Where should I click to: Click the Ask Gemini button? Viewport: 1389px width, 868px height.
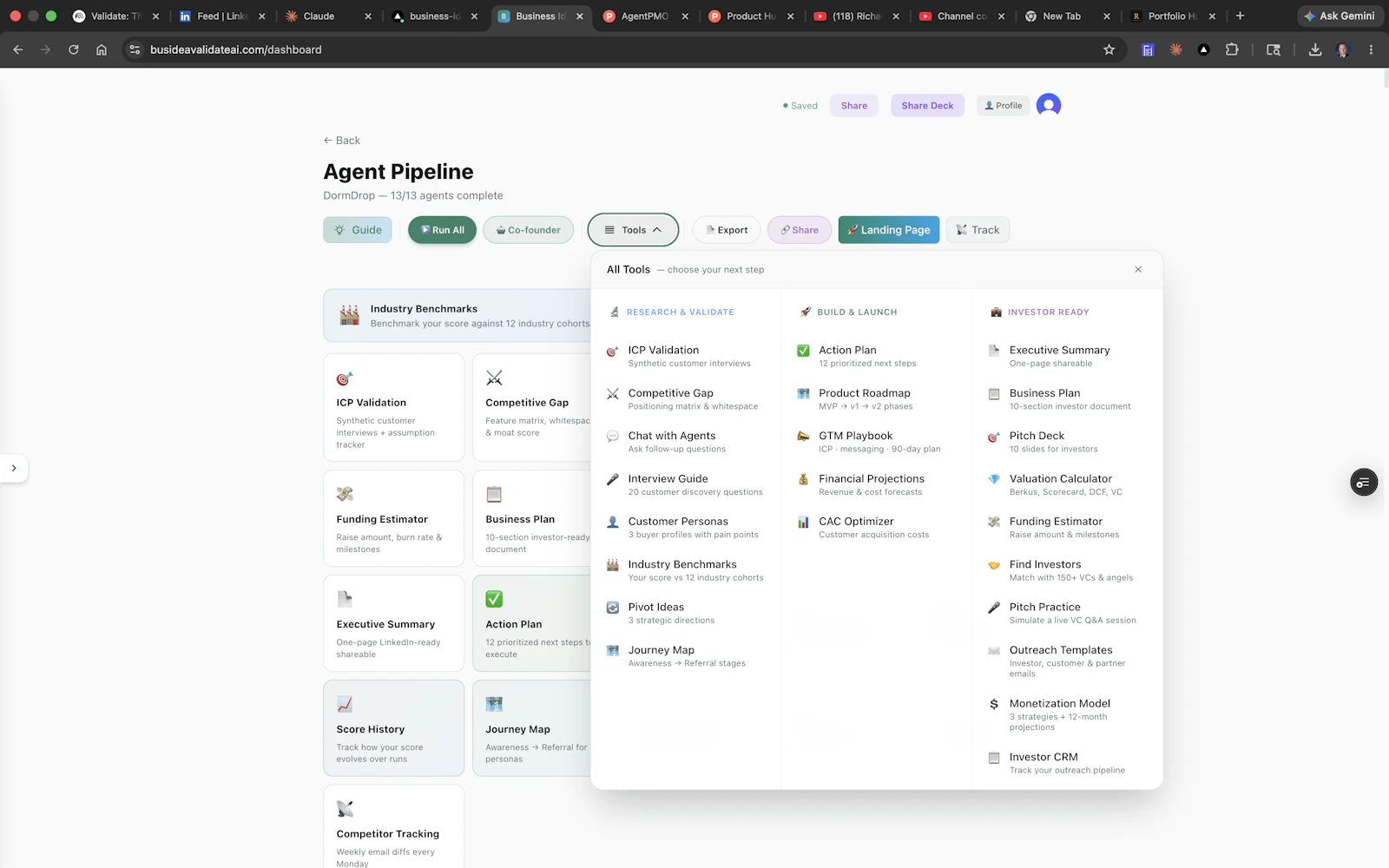tap(1340, 16)
